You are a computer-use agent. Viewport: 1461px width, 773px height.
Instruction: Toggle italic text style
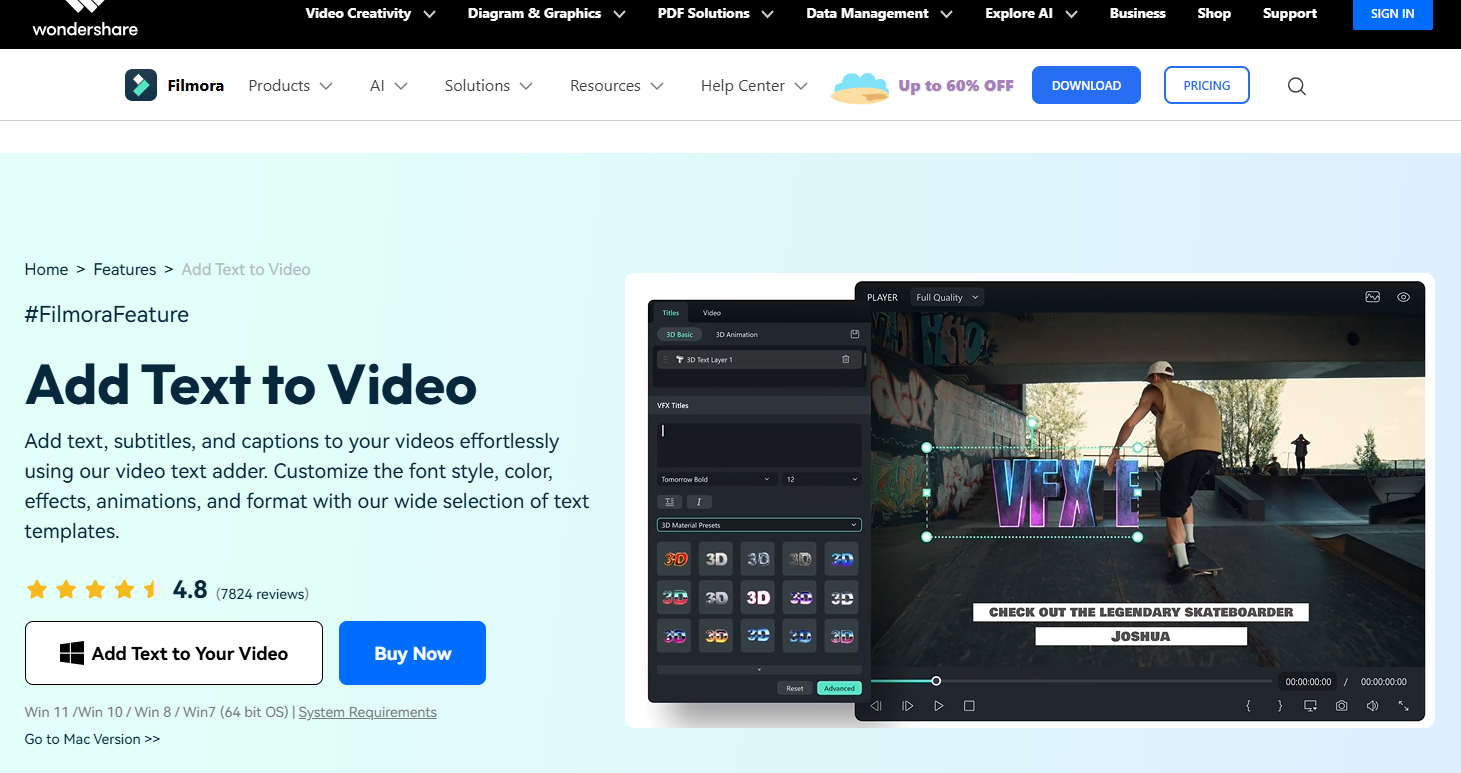pos(699,502)
